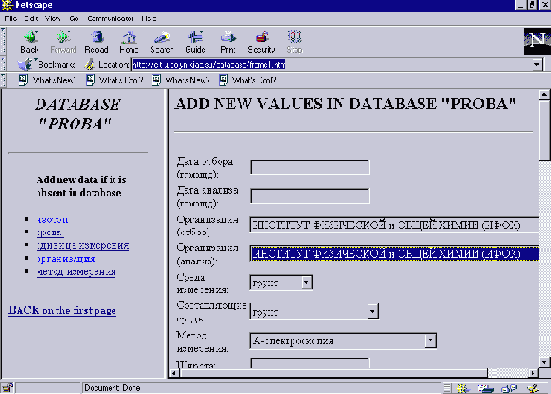Open the Составляющие среды dropdown arrow
This screenshot has width=551, height=394.
(x=372, y=311)
